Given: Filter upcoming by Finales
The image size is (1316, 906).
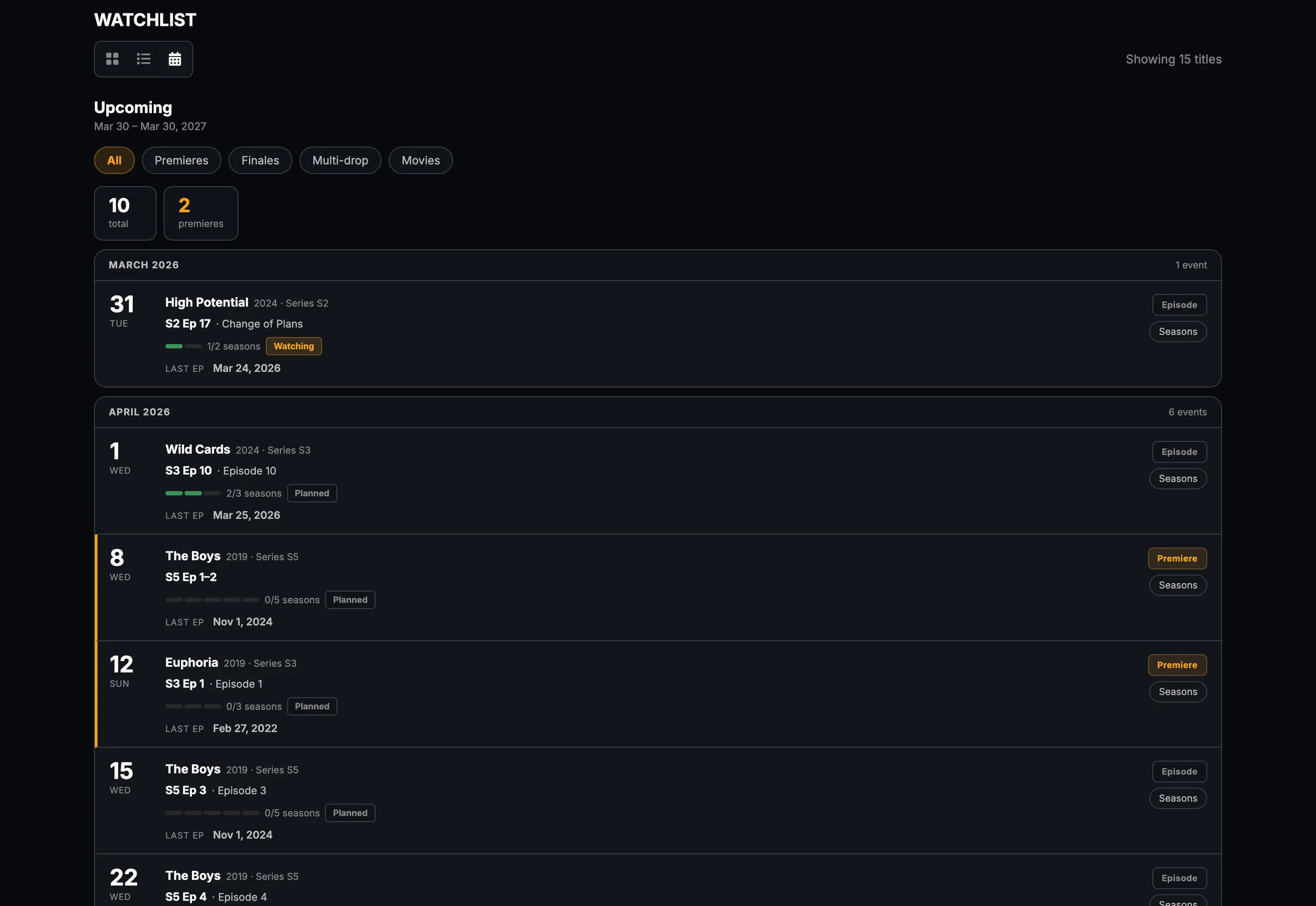Looking at the screenshot, I should (x=260, y=161).
